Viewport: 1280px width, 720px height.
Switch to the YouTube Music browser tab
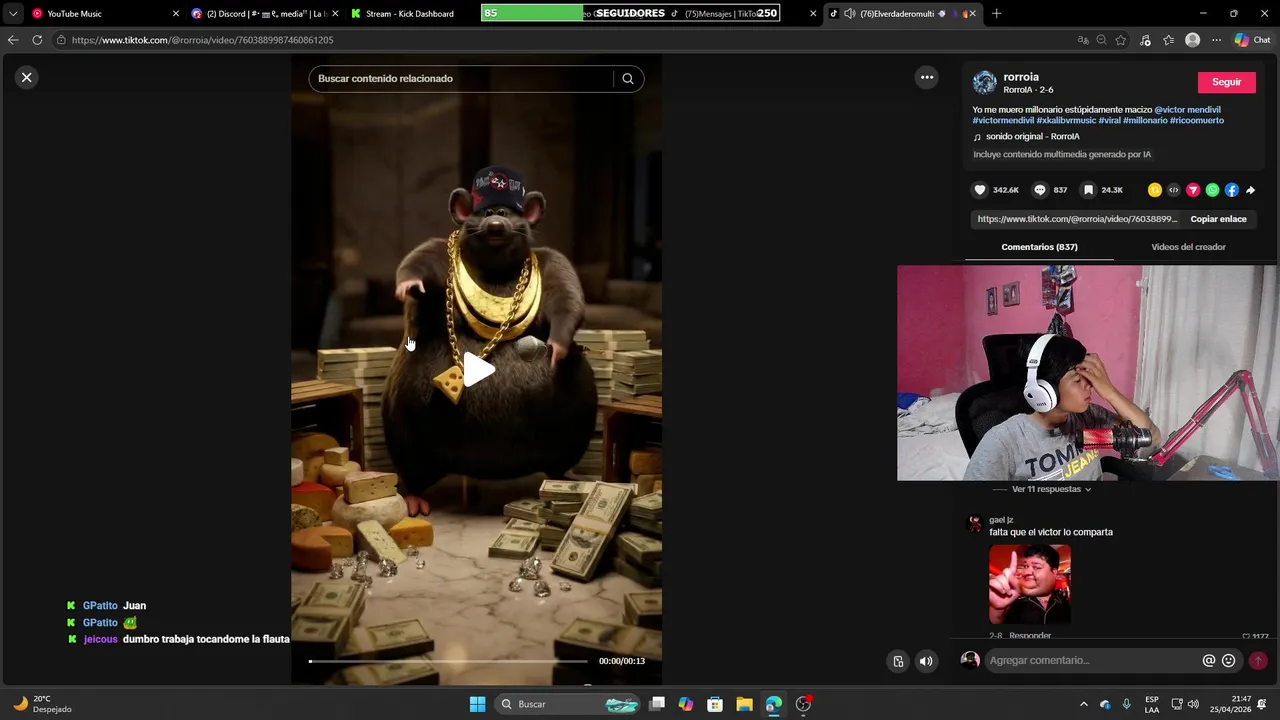(x=102, y=14)
